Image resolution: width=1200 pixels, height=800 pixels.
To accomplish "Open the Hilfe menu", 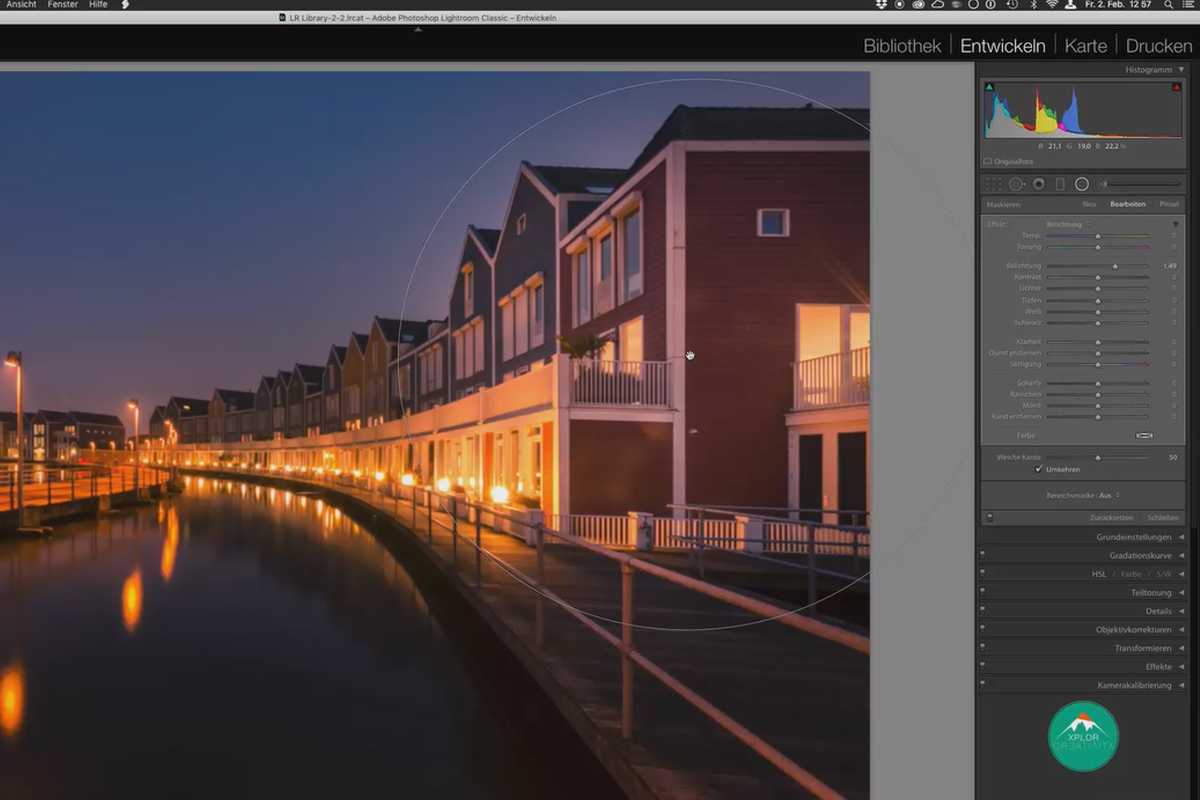I will click(x=98, y=5).
